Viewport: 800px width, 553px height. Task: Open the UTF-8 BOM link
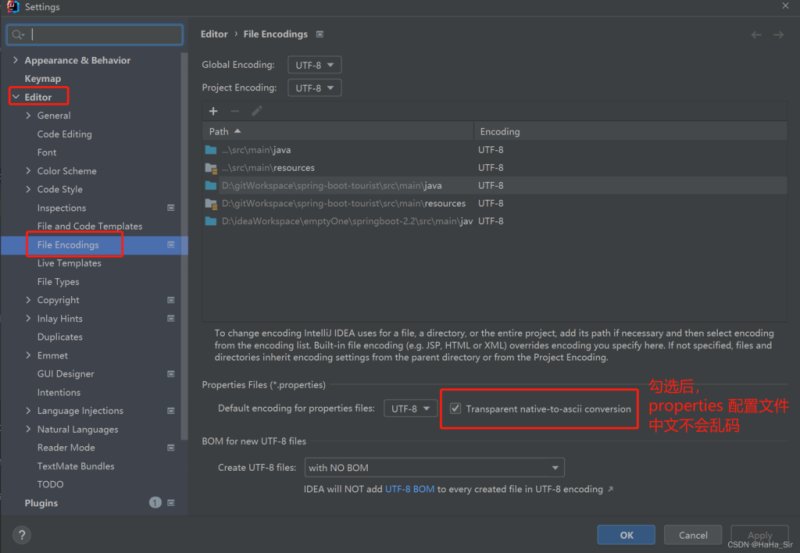[410, 489]
